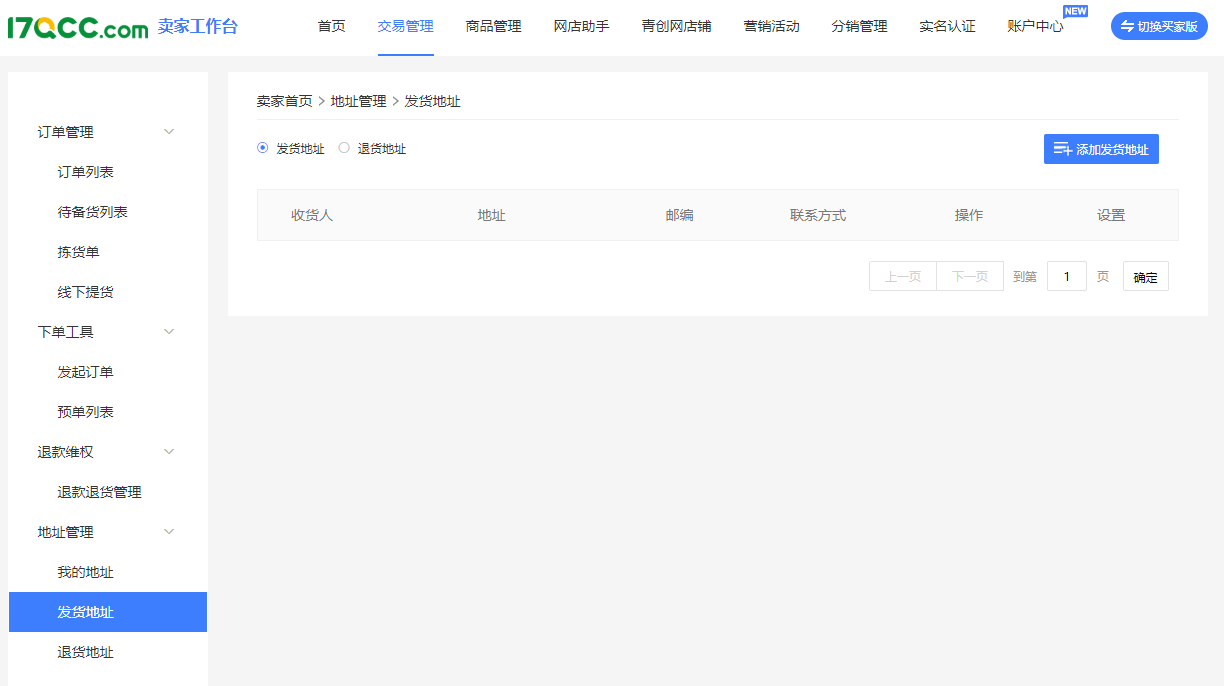Click the page number input field
This screenshot has width=1224, height=686.
(1066, 277)
